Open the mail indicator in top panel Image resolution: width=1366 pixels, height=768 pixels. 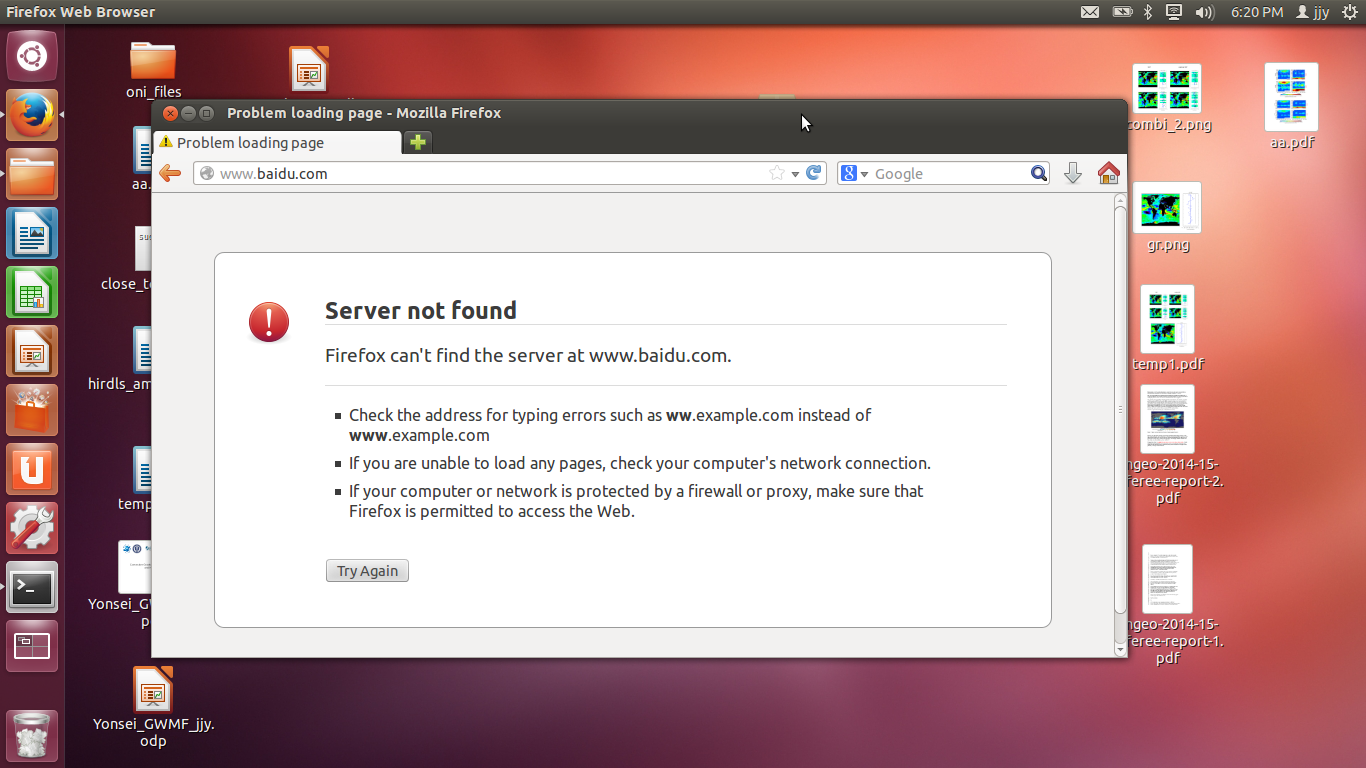click(1090, 12)
